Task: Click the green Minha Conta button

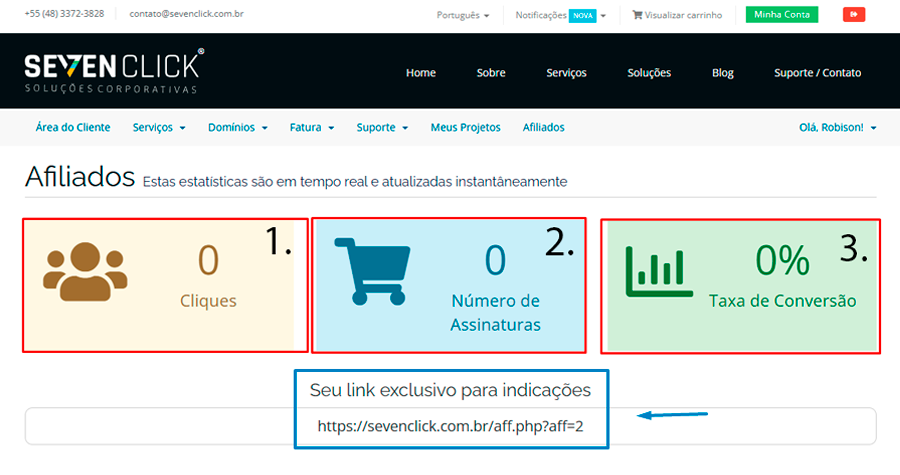Action: 781,15
